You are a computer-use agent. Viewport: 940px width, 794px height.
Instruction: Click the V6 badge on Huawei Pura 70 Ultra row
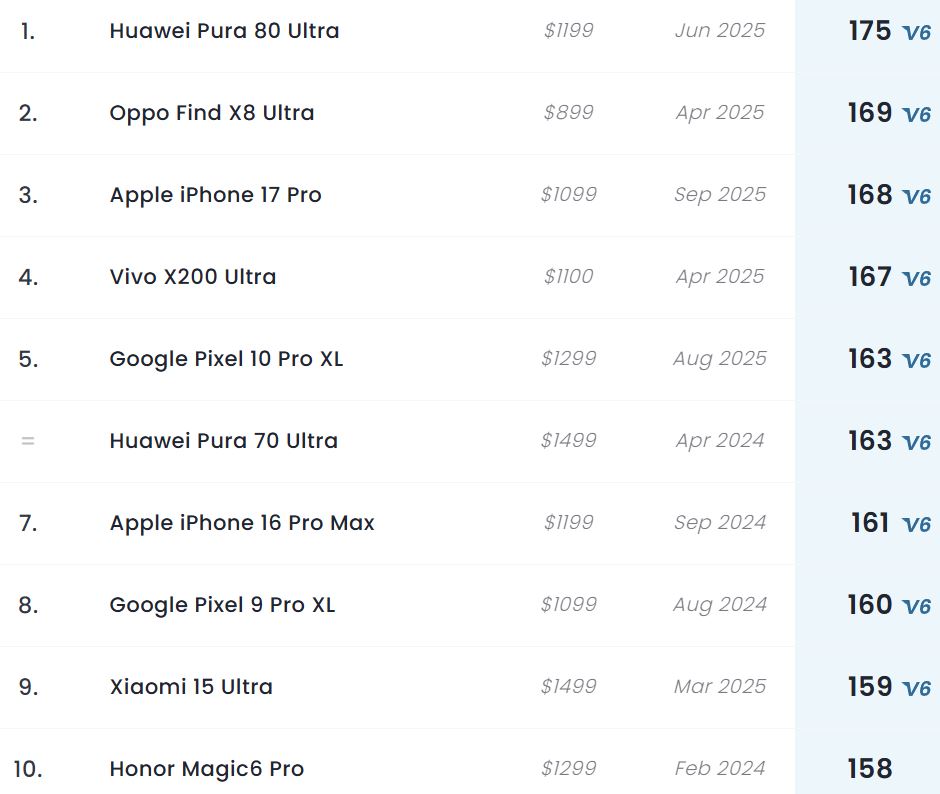(x=916, y=443)
